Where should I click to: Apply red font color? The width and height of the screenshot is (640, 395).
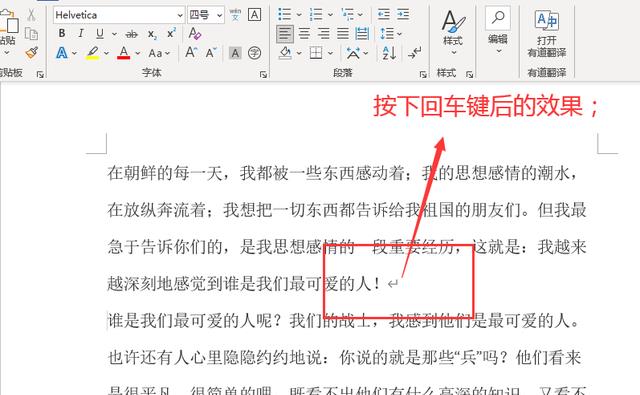click(124, 53)
